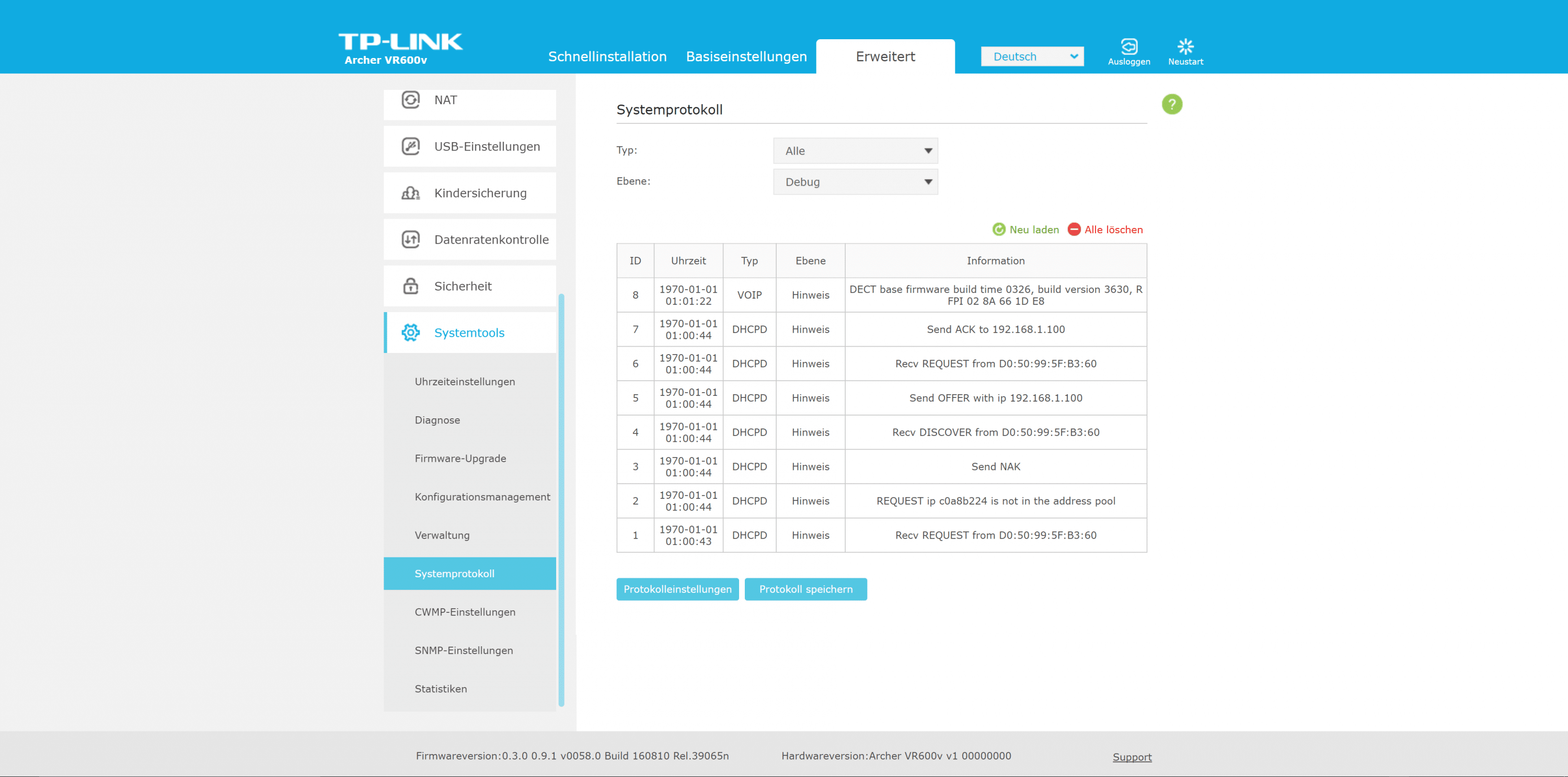Image resolution: width=1568 pixels, height=777 pixels.
Task: Click the Ausloggen logout icon
Action: (1128, 47)
